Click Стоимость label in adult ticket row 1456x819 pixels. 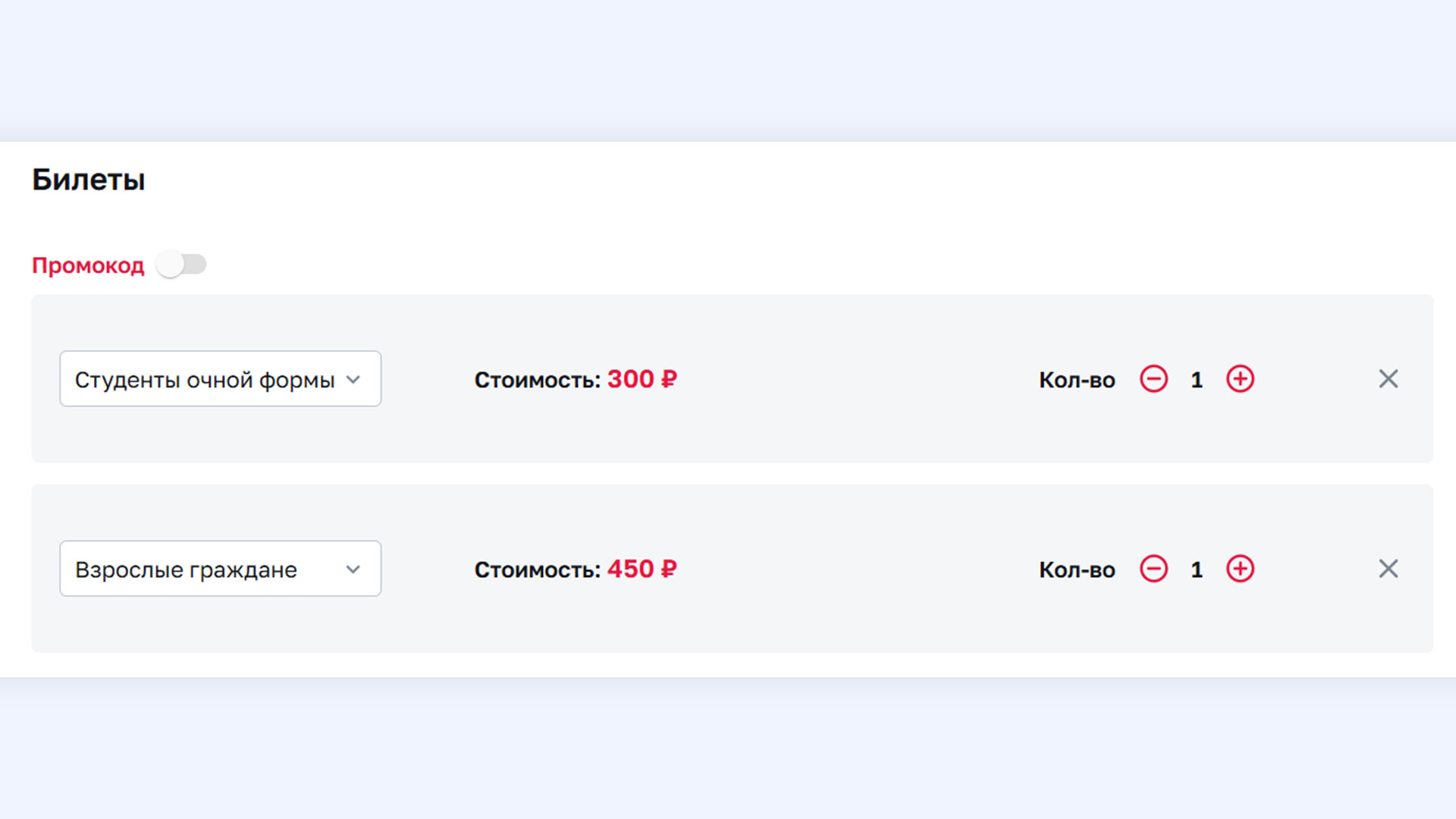pos(538,569)
